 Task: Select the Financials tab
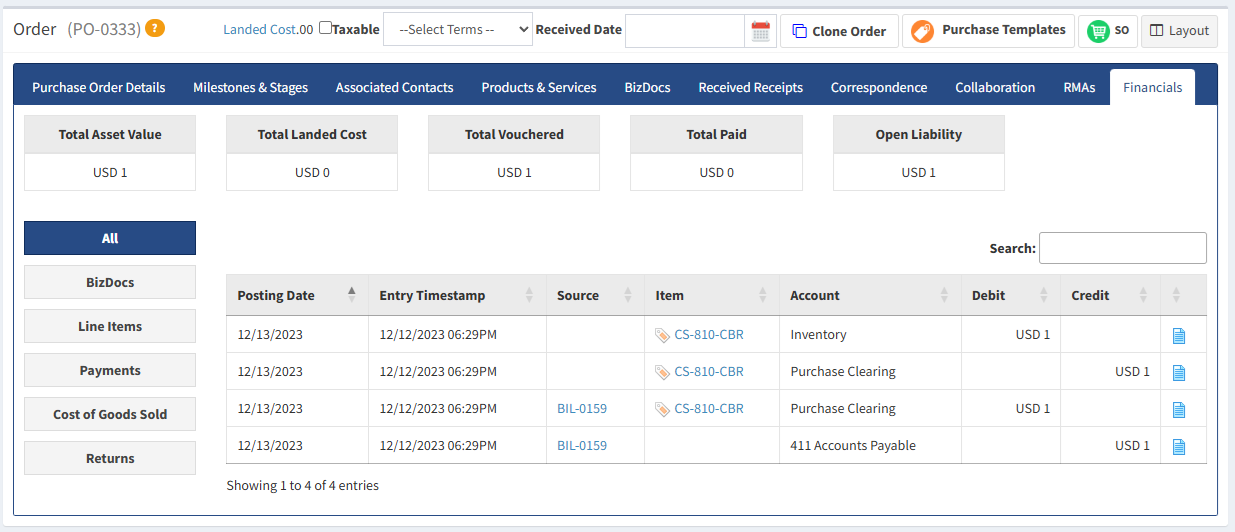coord(1152,87)
